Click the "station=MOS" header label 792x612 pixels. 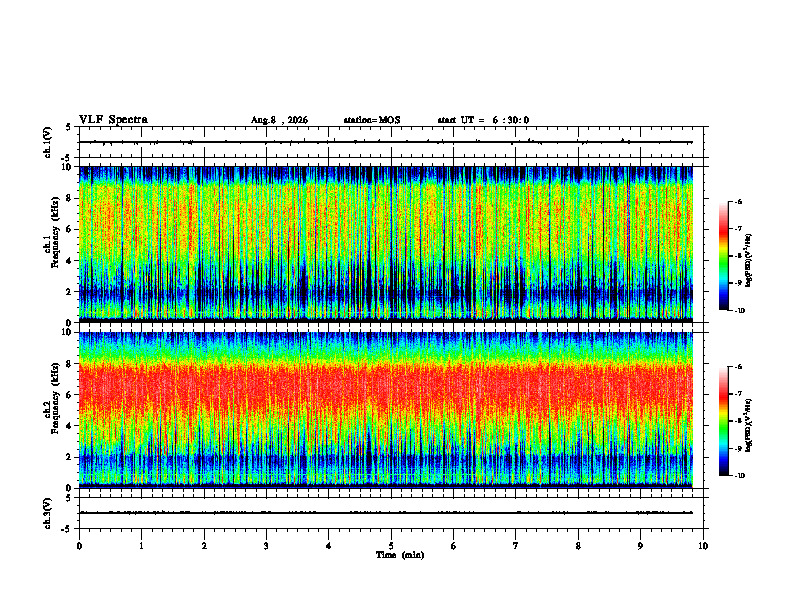(372, 120)
